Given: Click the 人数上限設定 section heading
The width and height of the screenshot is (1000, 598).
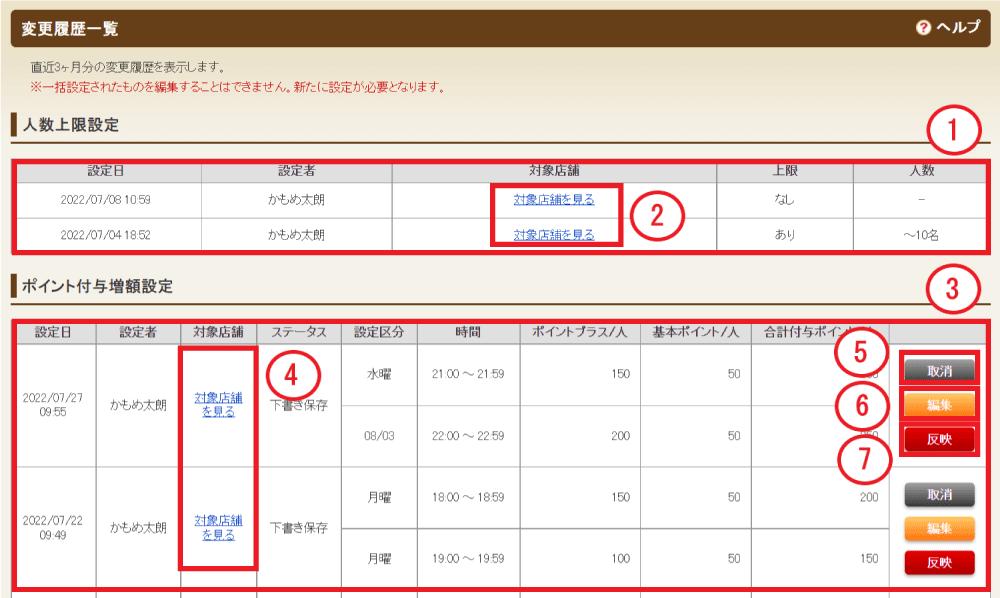Looking at the screenshot, I should click(x=71, y=125).
